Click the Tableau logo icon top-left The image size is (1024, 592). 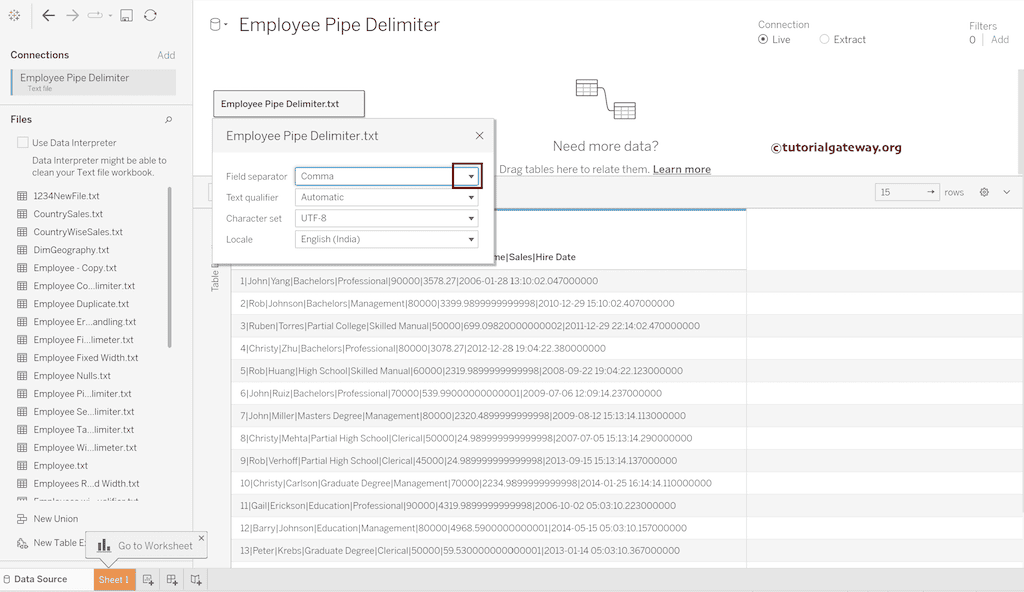coord(14,15)
